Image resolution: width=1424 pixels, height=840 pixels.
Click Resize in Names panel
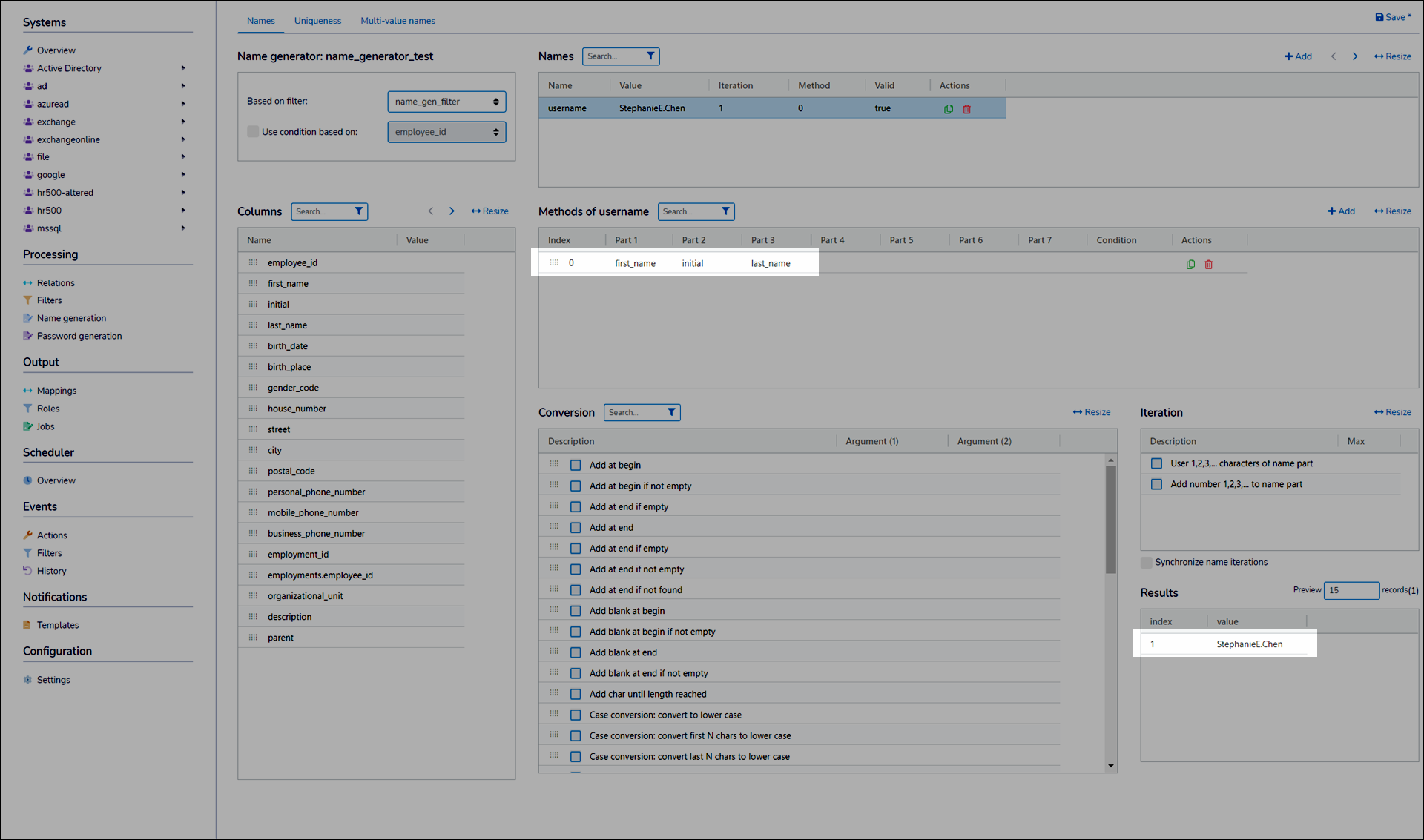click(x=1392, y=56)
